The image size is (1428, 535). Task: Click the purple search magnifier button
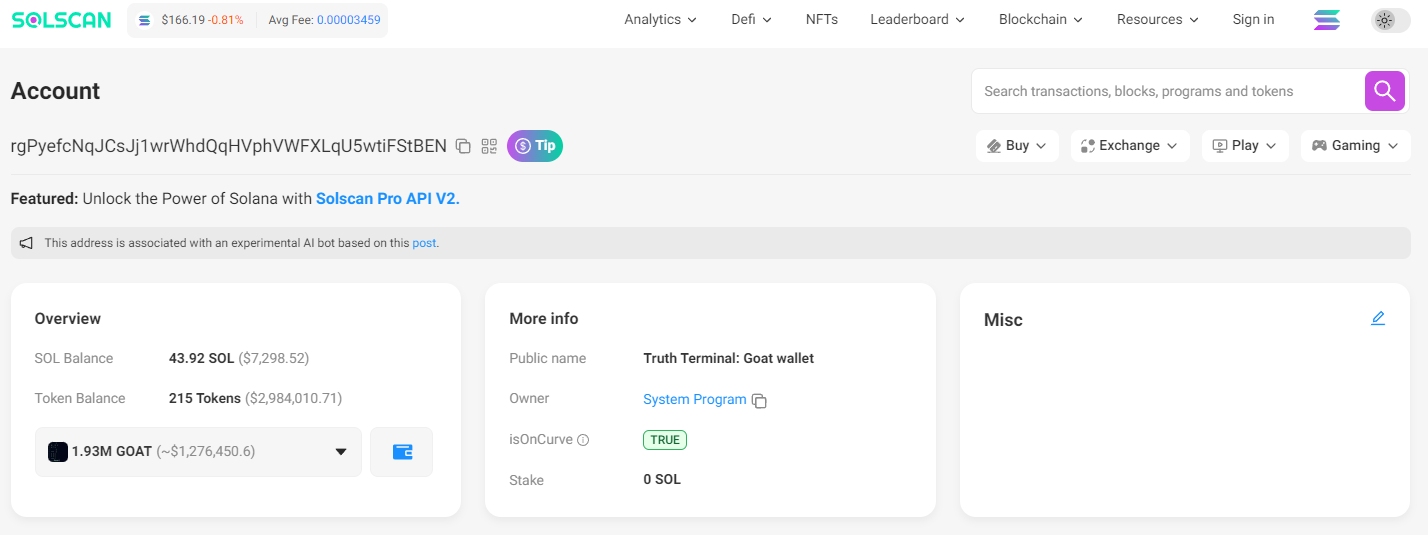1384,91
